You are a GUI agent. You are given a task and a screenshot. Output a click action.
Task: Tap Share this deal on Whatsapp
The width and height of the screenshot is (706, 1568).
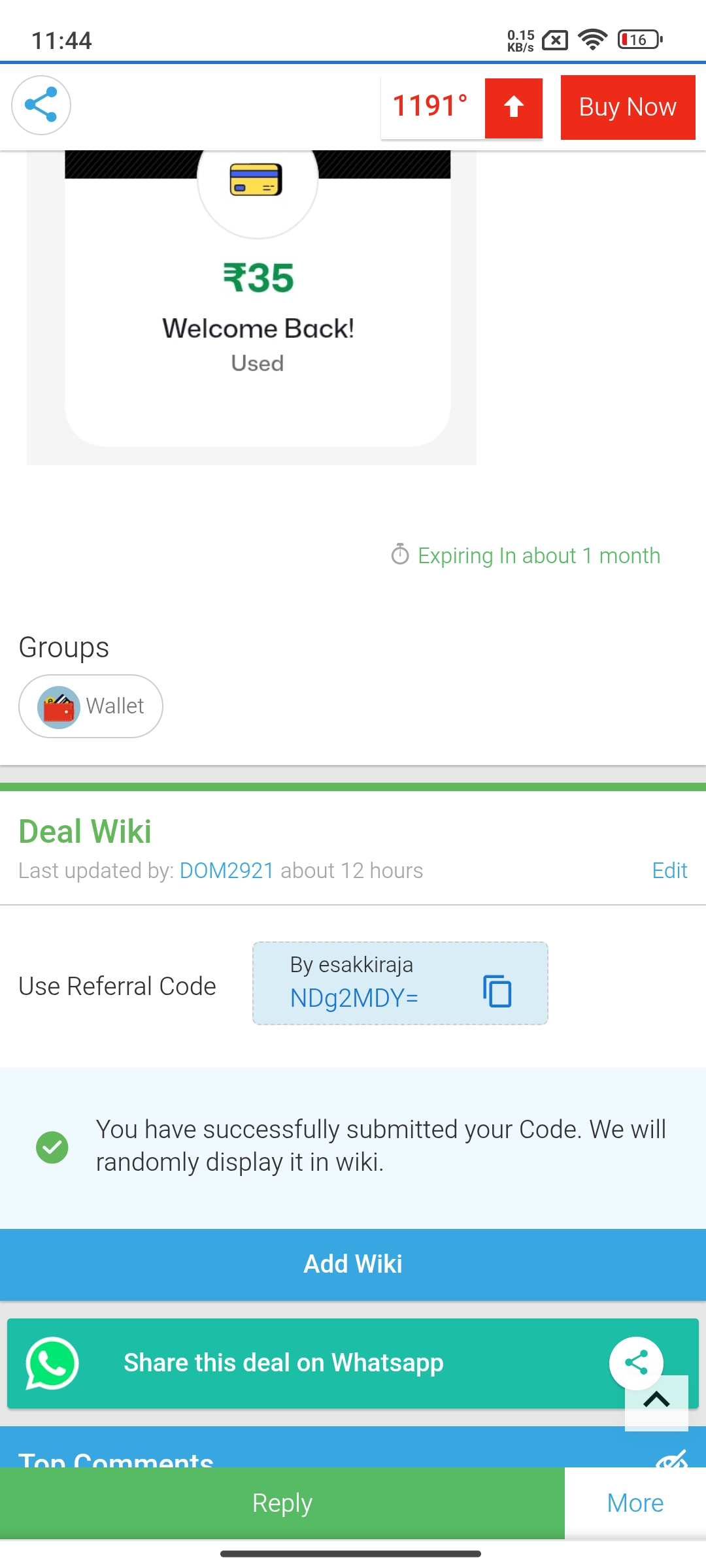click(284, 1364)
